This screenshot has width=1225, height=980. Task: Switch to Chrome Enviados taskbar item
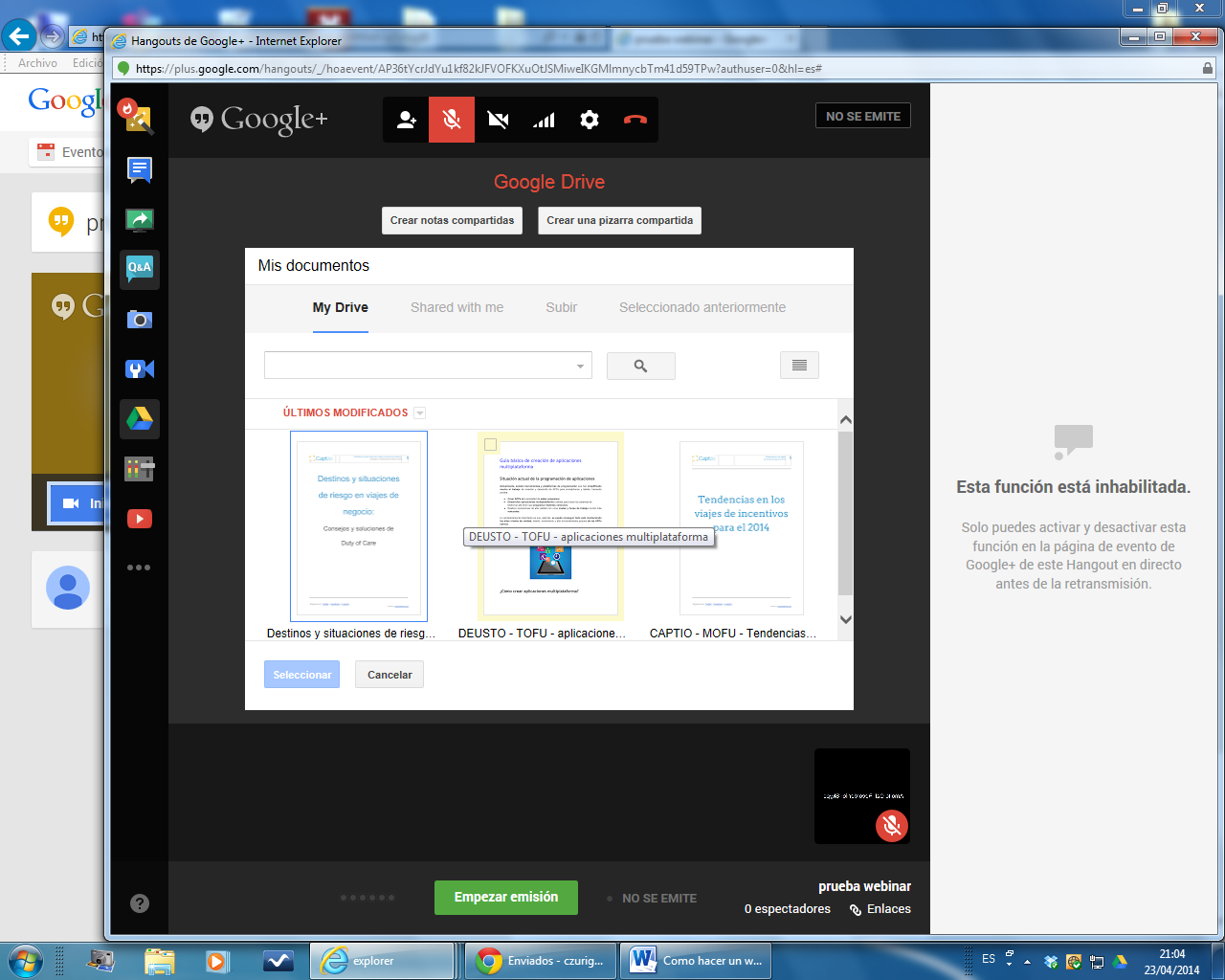click(542, 961)
